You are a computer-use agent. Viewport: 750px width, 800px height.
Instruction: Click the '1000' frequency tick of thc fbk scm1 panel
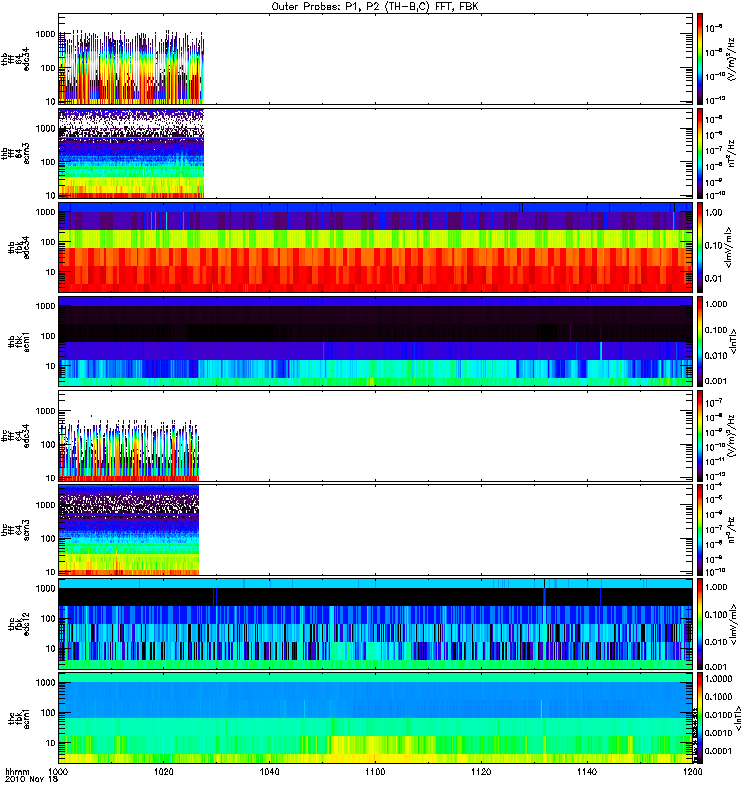click(45, 683)
